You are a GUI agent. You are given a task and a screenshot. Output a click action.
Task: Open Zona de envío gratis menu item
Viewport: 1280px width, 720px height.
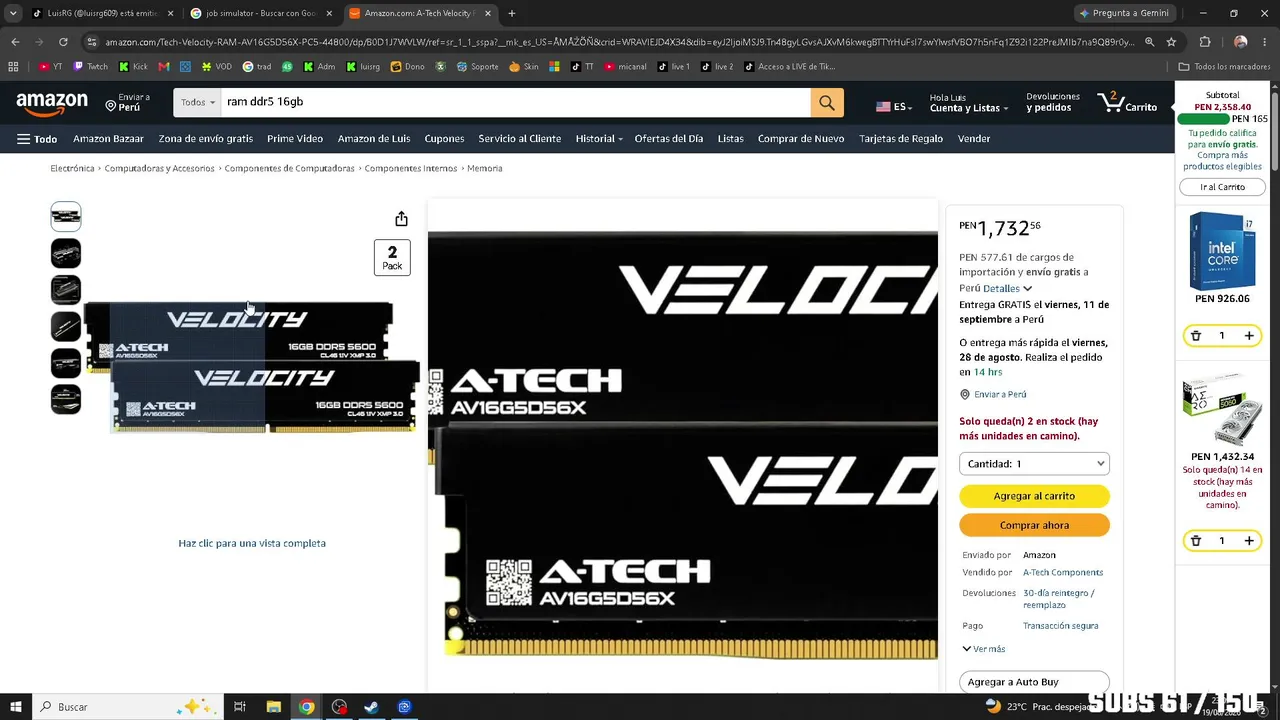206,139
